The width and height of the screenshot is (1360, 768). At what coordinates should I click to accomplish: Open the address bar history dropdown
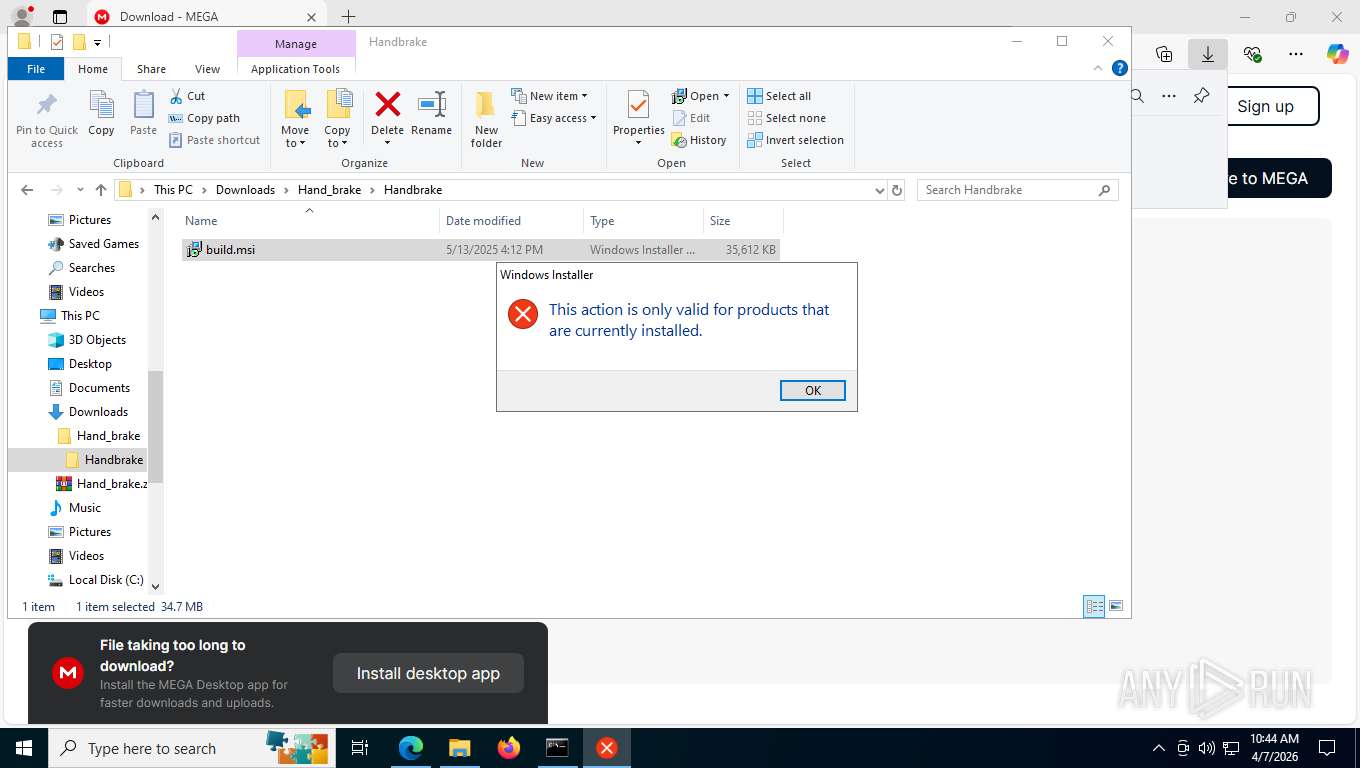coord(879,190)
